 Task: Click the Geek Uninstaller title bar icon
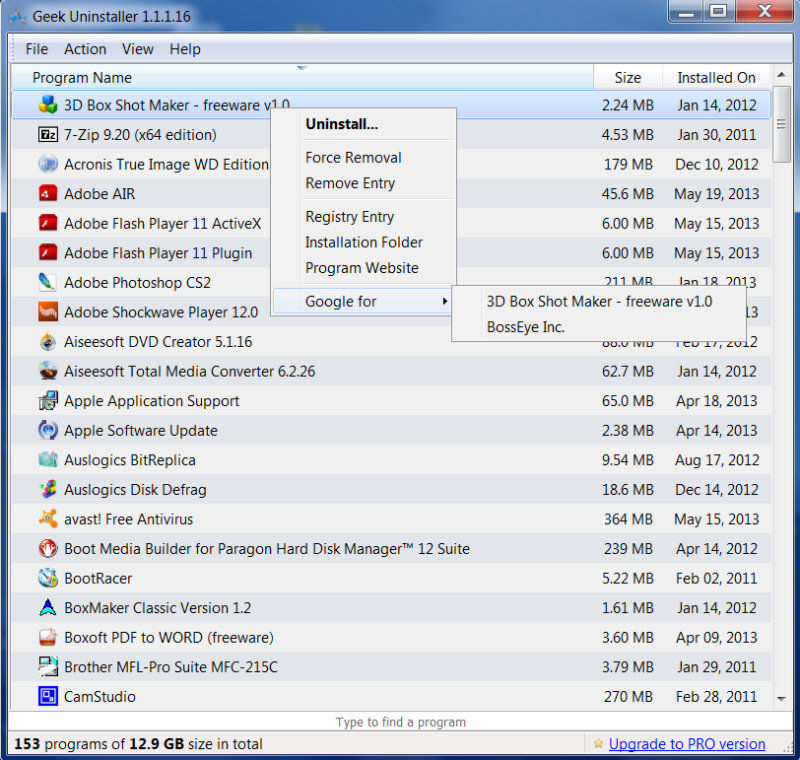click(x=18, y=17)
